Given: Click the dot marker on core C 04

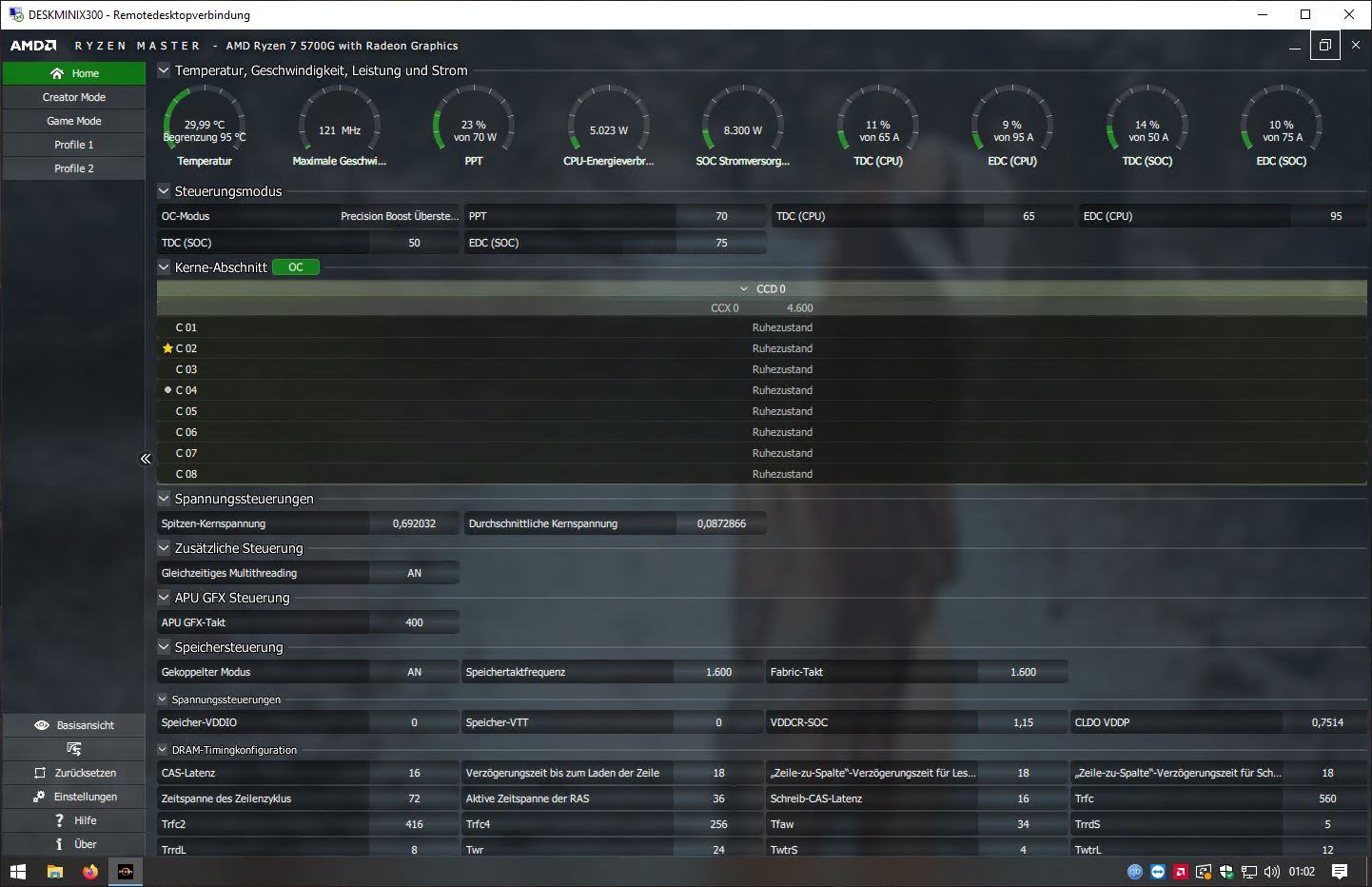Looking at the screenshot, I should [x=168, y=390].
